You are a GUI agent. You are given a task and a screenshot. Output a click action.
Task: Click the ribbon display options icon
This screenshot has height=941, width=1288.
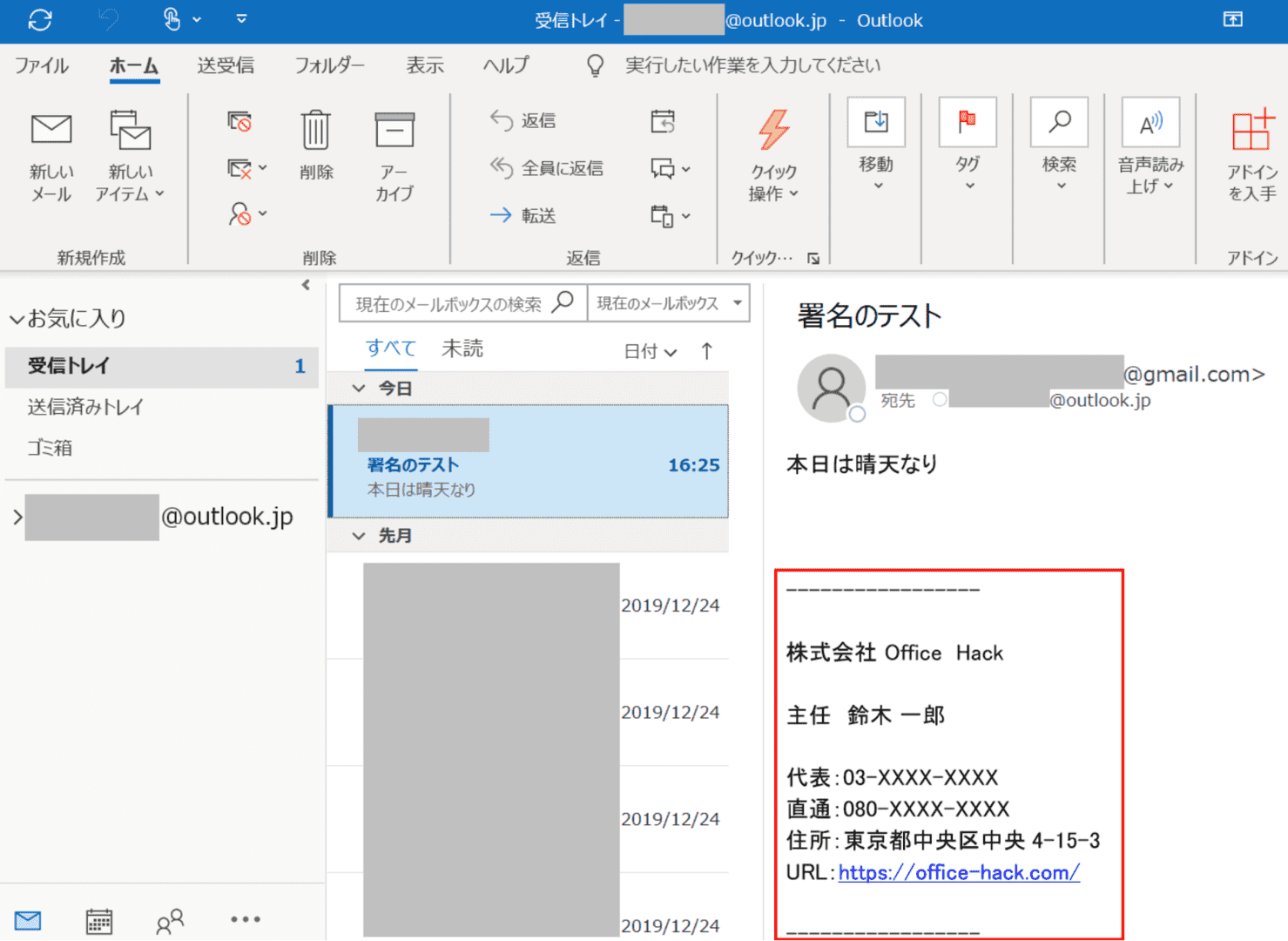[x=1233, y=19]
